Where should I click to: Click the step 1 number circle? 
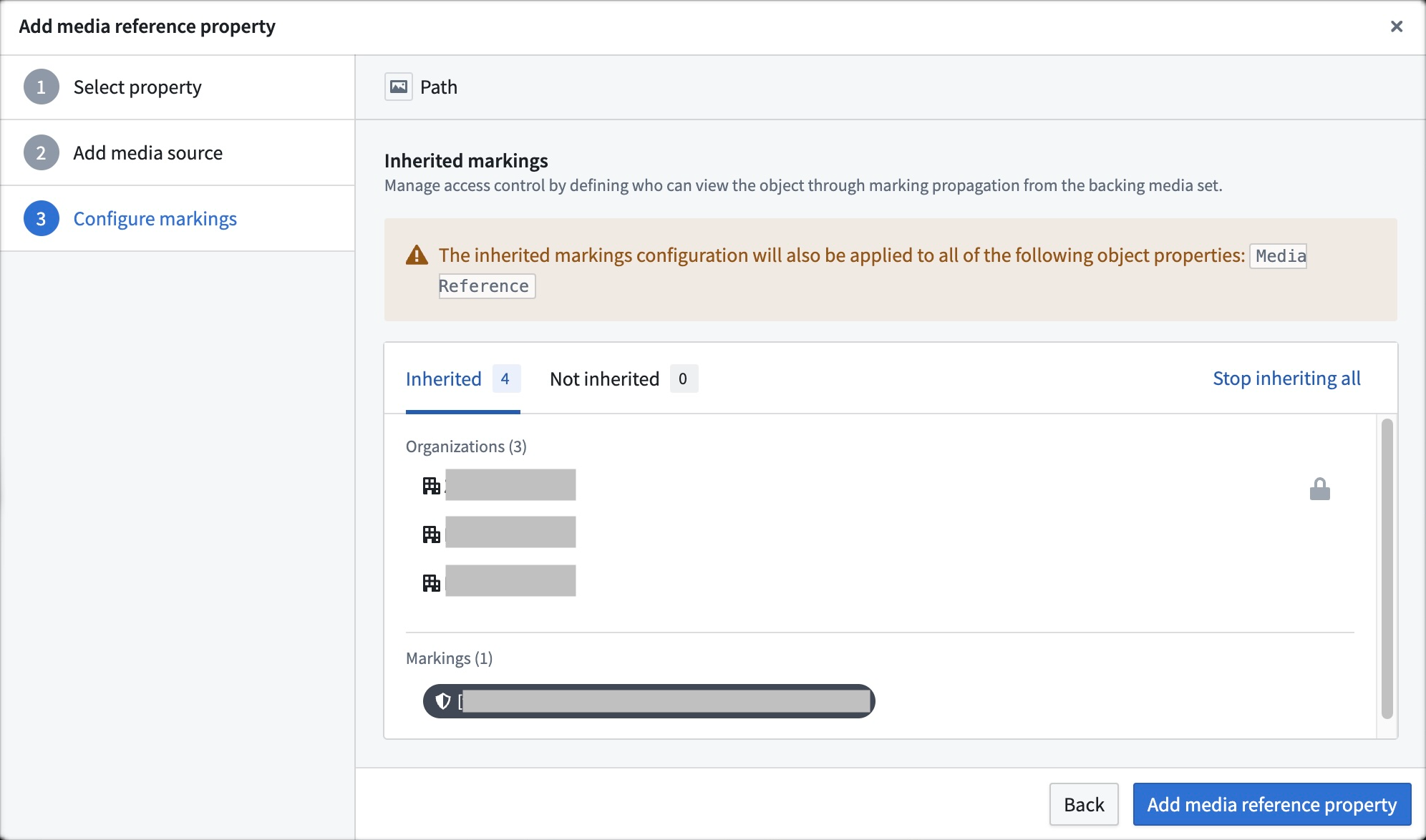click(x=41, y=87)
